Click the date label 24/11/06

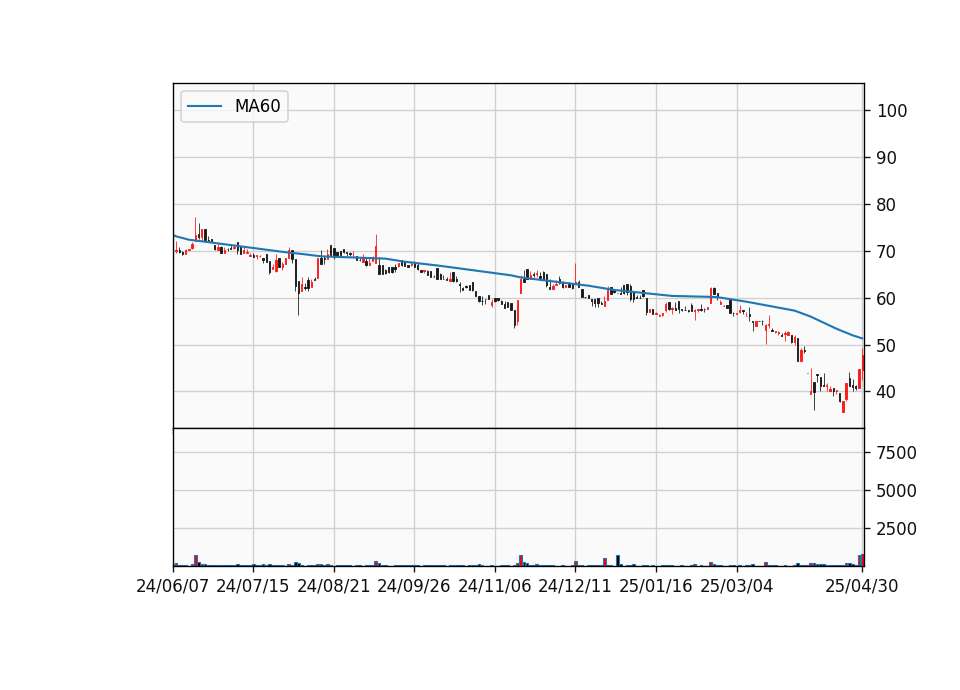point(495,586)
